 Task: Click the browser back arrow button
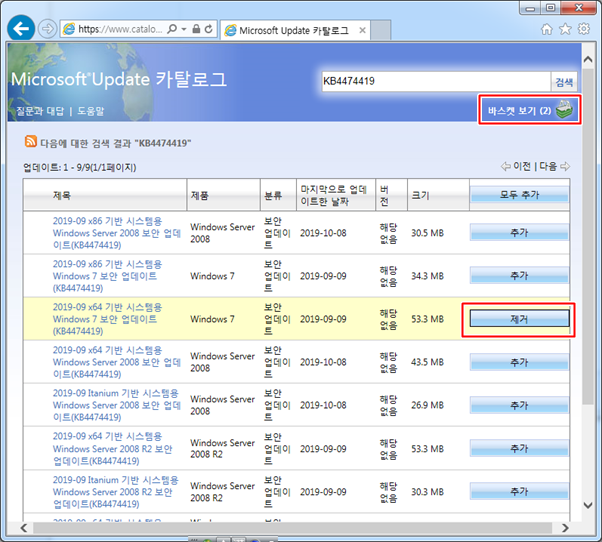click(x=21, y=28)
